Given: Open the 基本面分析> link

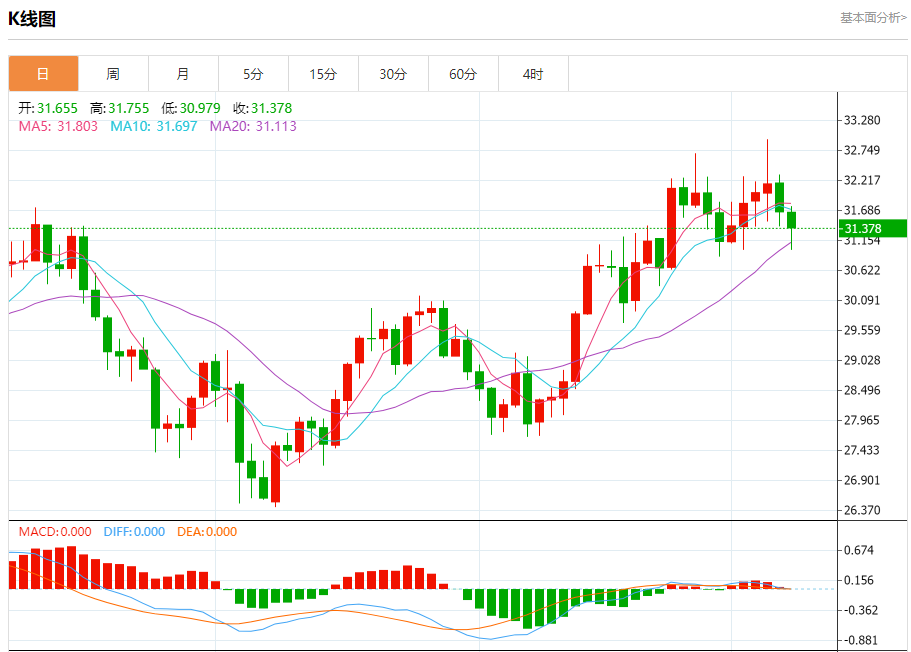Looking at the screenshot, I should click(873, 18).
